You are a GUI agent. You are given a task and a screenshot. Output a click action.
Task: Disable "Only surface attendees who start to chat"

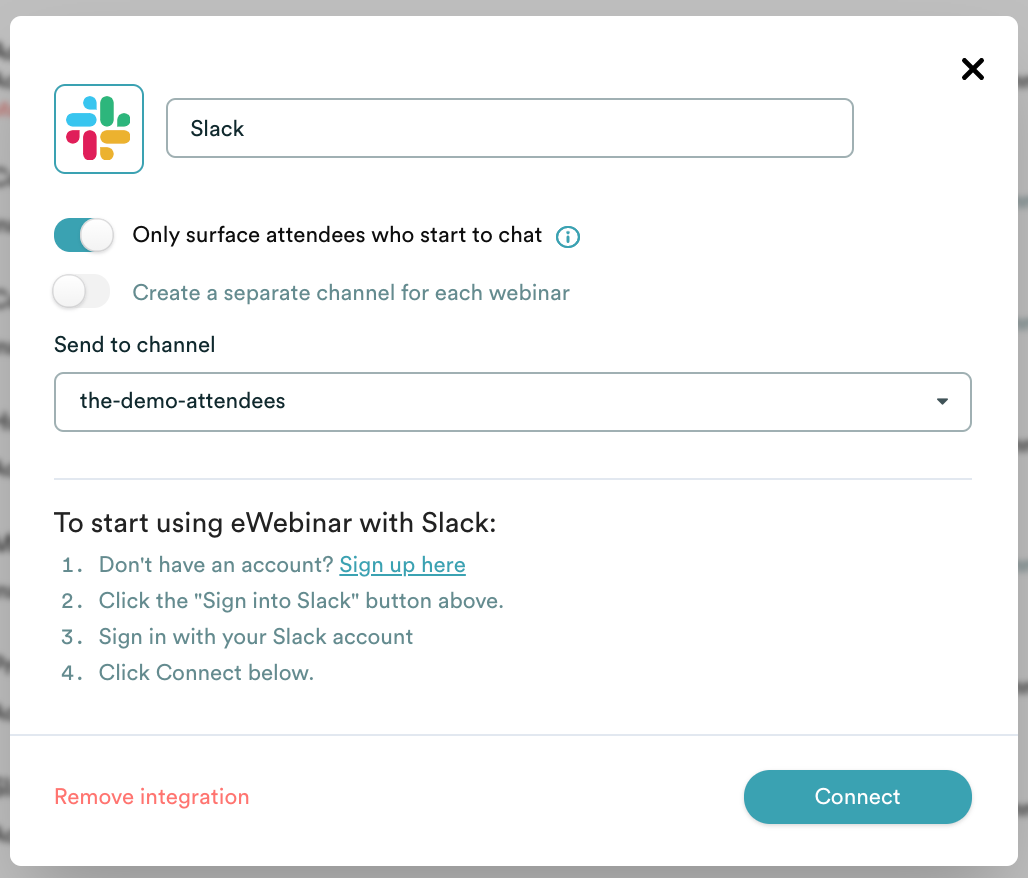coord(83,234)
